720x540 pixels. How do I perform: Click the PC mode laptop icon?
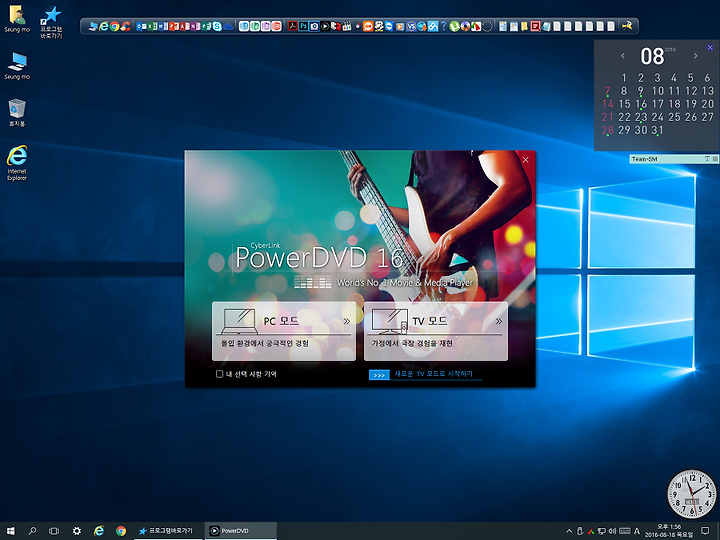tap(239, 321)
